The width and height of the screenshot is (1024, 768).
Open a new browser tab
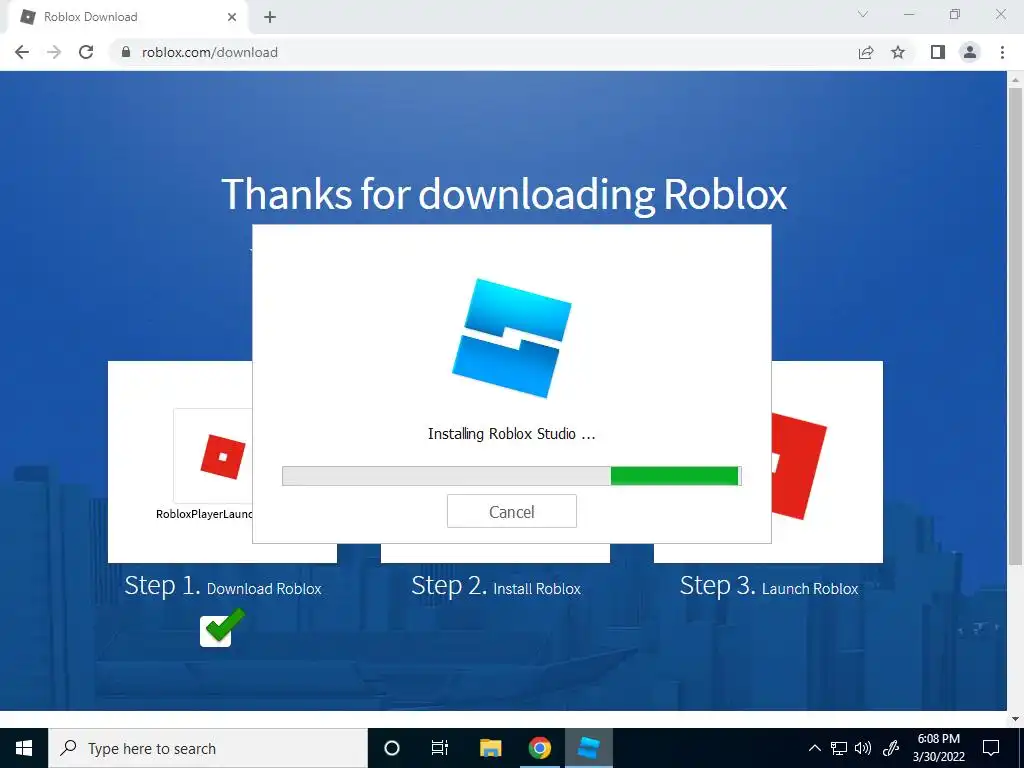pyautogui.click(x=270, y=17)
